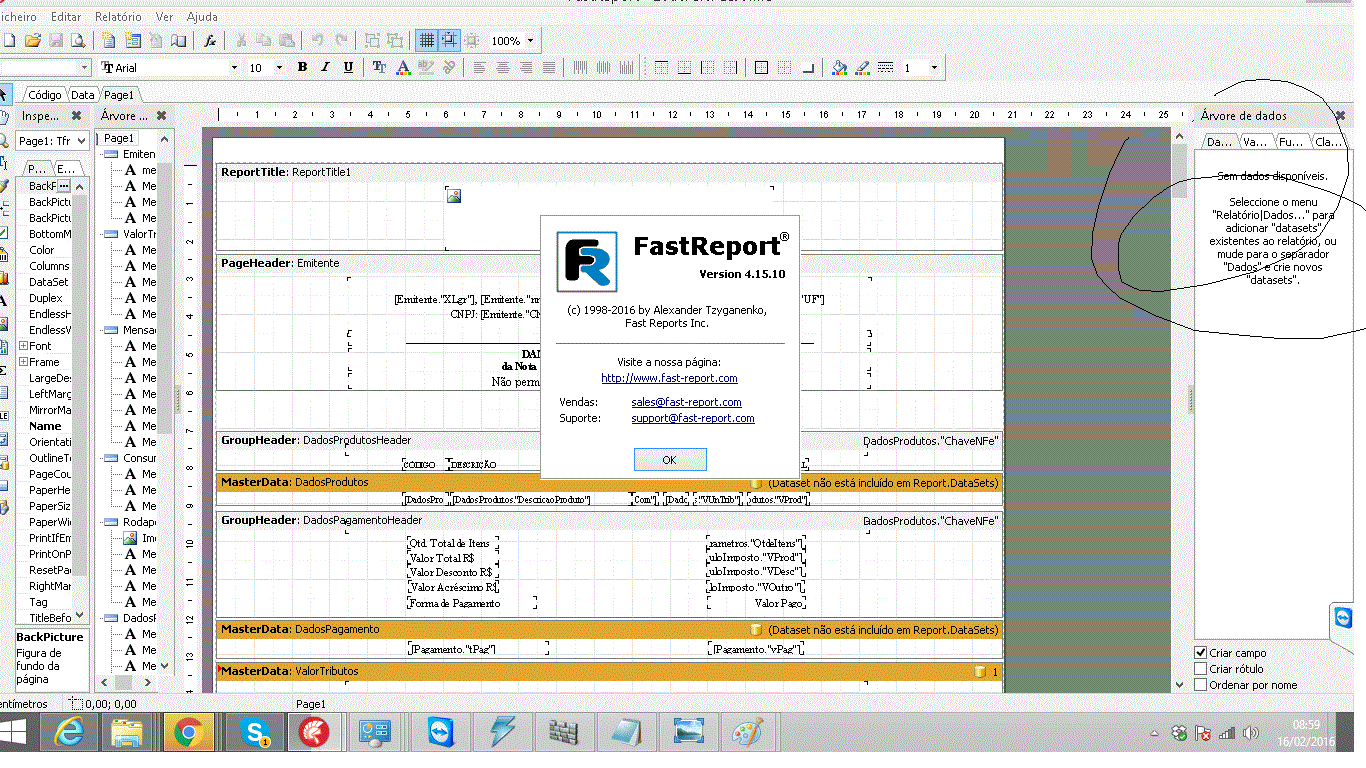Apply all frame lines
The height and width of the screenshot is (768, 1366).
point(761,67)
